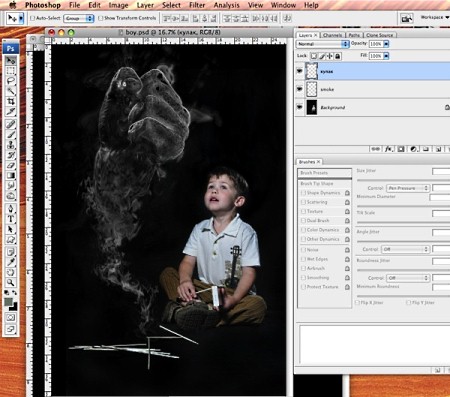Image resolution: width=450 pixels, height=397 pixels.
Task: Open the Fill slider arrow
Action: click(386, 56)
